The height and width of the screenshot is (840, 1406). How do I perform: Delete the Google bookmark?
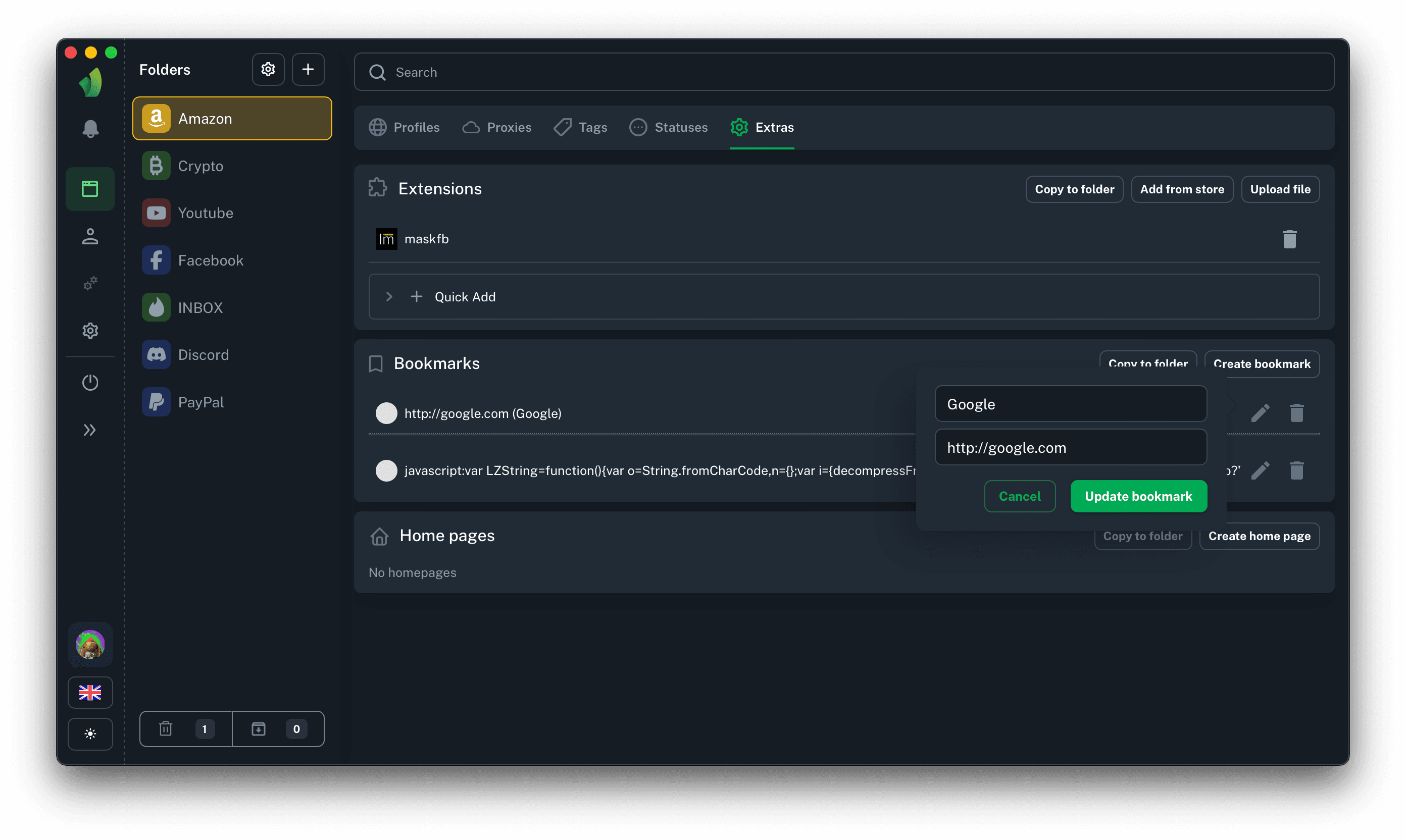1296,412
